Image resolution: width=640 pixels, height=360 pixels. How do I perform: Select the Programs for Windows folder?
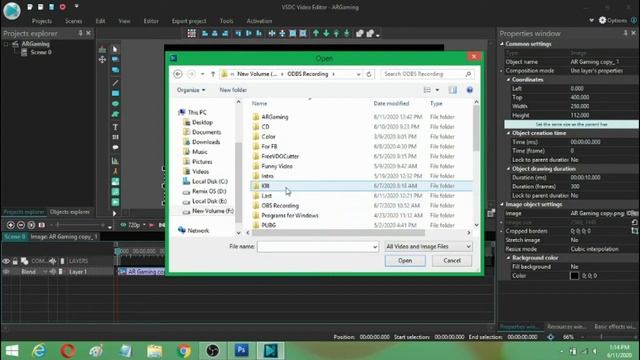(290, 215)
